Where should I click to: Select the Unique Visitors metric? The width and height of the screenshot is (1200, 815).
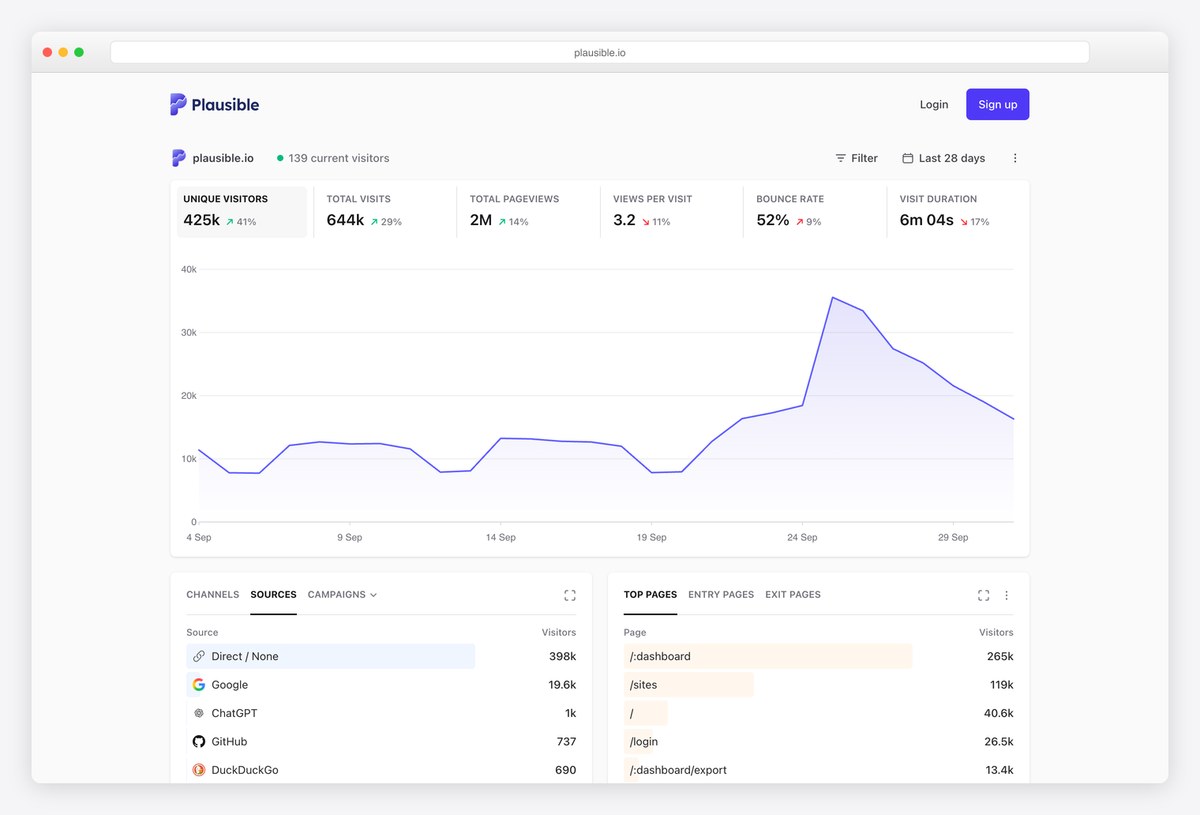(x=242, y=212)
